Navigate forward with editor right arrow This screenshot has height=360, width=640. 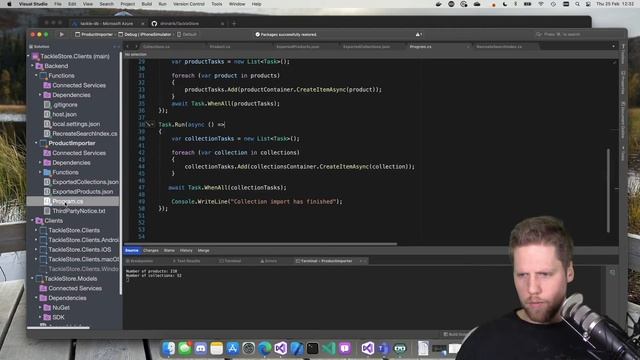tap(136, 47)
